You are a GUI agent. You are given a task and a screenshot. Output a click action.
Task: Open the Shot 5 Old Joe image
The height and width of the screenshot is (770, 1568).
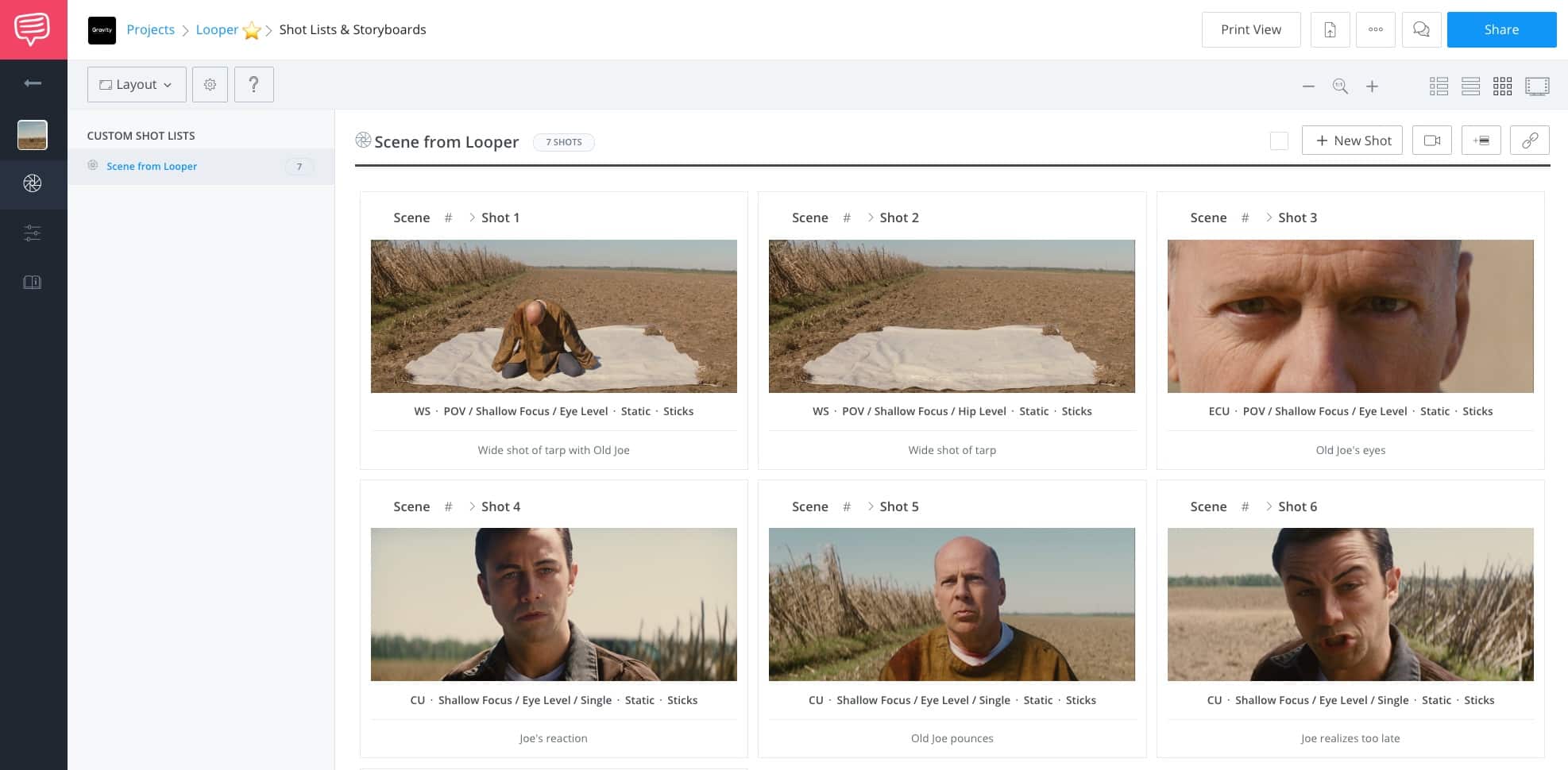click(952, 604)
